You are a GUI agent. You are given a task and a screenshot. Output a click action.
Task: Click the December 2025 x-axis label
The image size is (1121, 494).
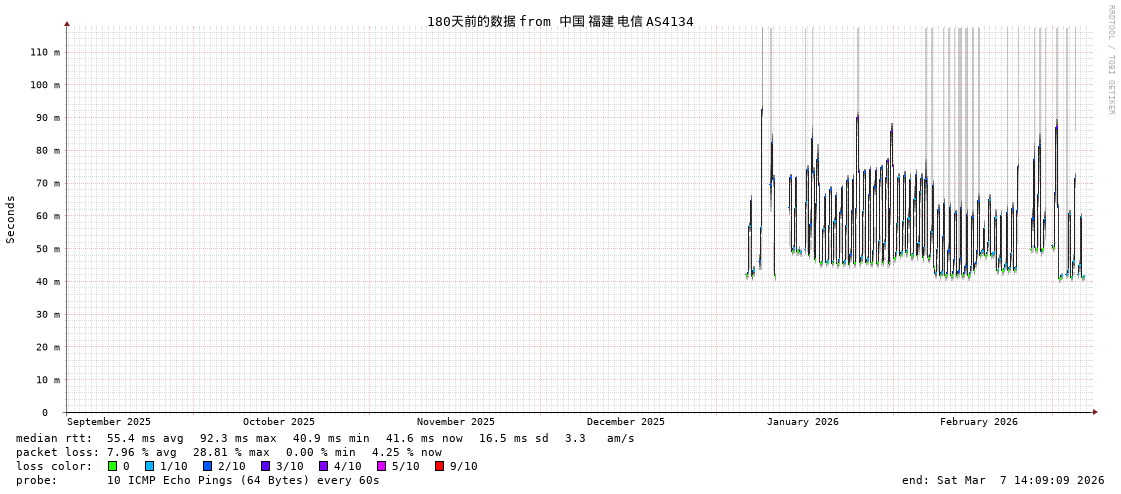coord(625,422)
